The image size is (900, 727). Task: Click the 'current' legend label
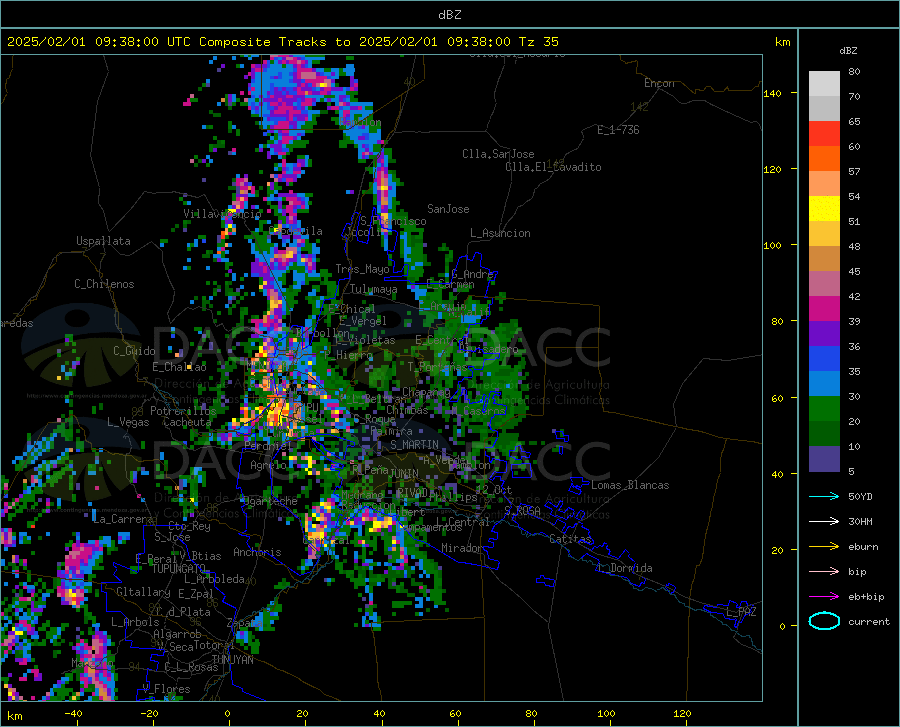tap(869, 621)
